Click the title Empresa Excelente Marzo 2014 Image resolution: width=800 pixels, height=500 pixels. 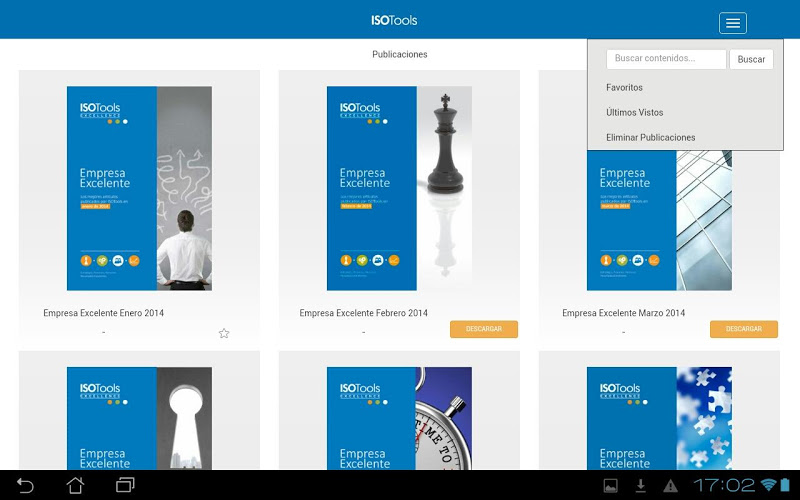(x=623, y=313)
